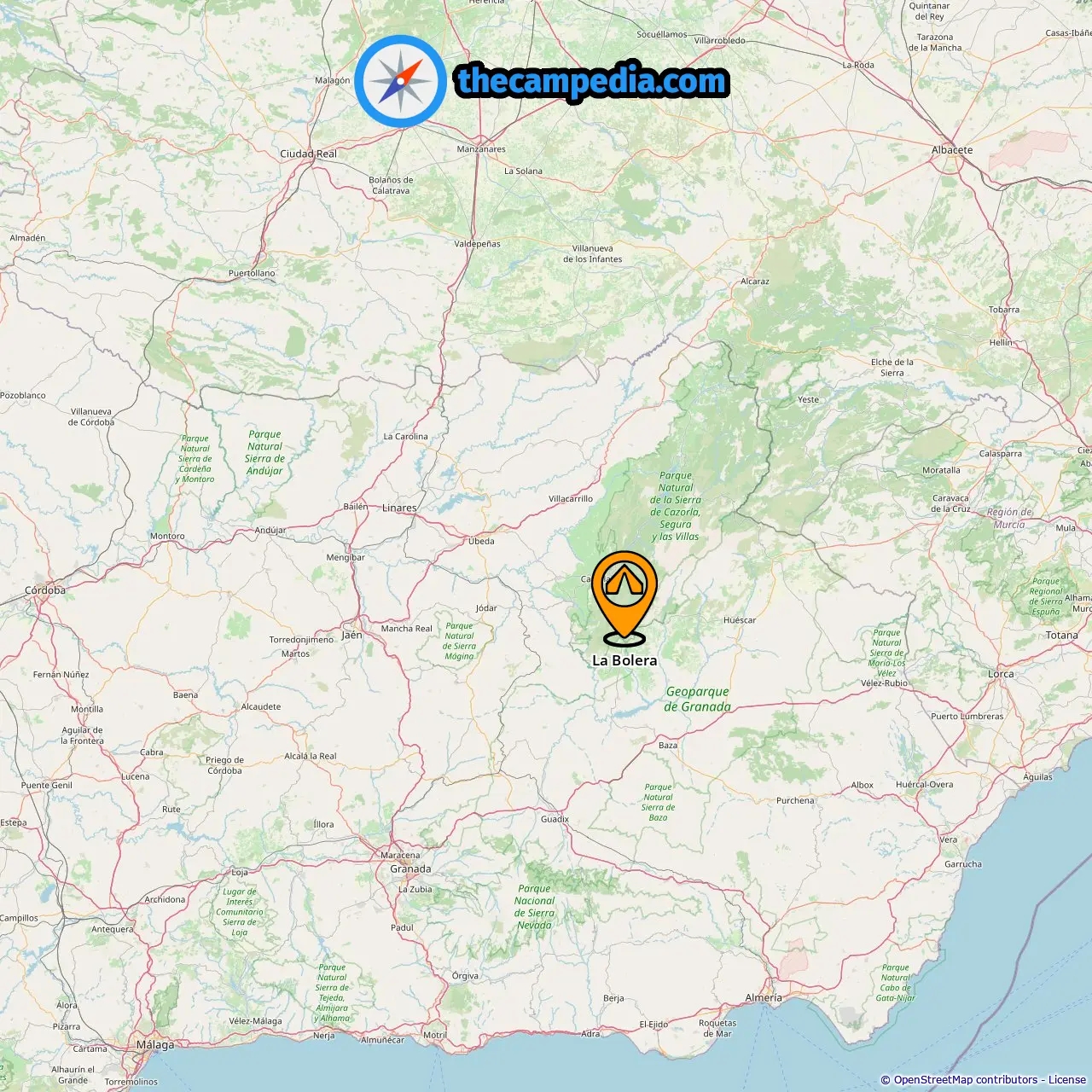Select the Linares town label
Image resolution: width=1092 pixels, height=1092 pixels.
point(399,508)
